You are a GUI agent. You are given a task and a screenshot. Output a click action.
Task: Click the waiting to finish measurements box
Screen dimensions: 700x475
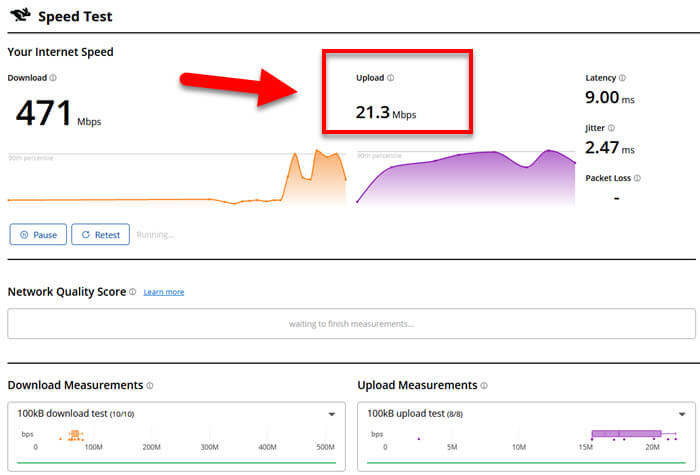(351, 324)
